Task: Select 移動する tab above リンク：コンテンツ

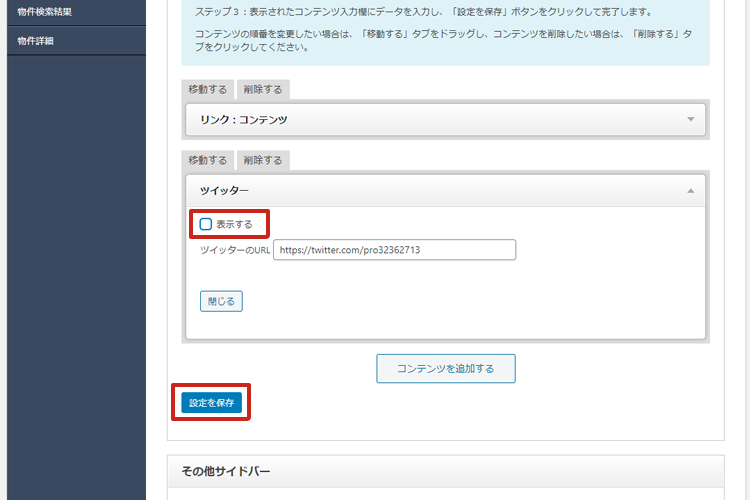Action: (207, 90)
